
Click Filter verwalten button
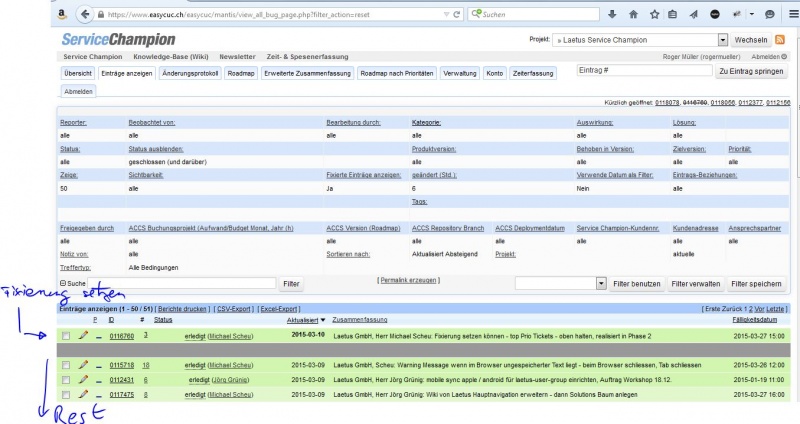point(695,284)
